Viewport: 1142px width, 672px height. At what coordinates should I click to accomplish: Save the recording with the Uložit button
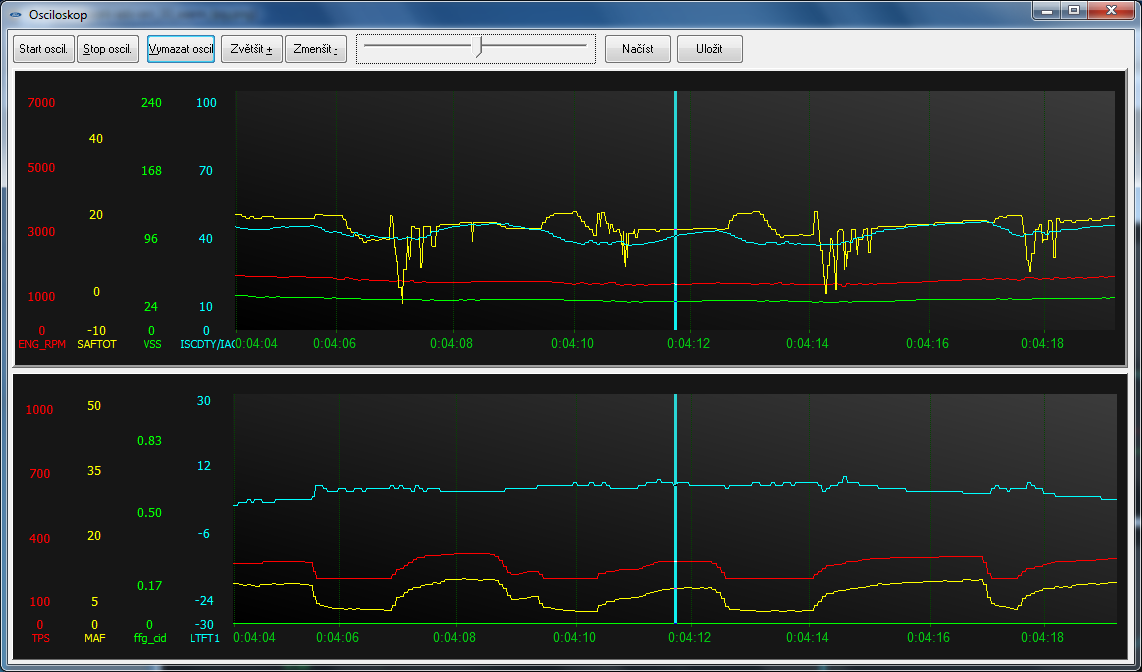click(x=709, y=49)
